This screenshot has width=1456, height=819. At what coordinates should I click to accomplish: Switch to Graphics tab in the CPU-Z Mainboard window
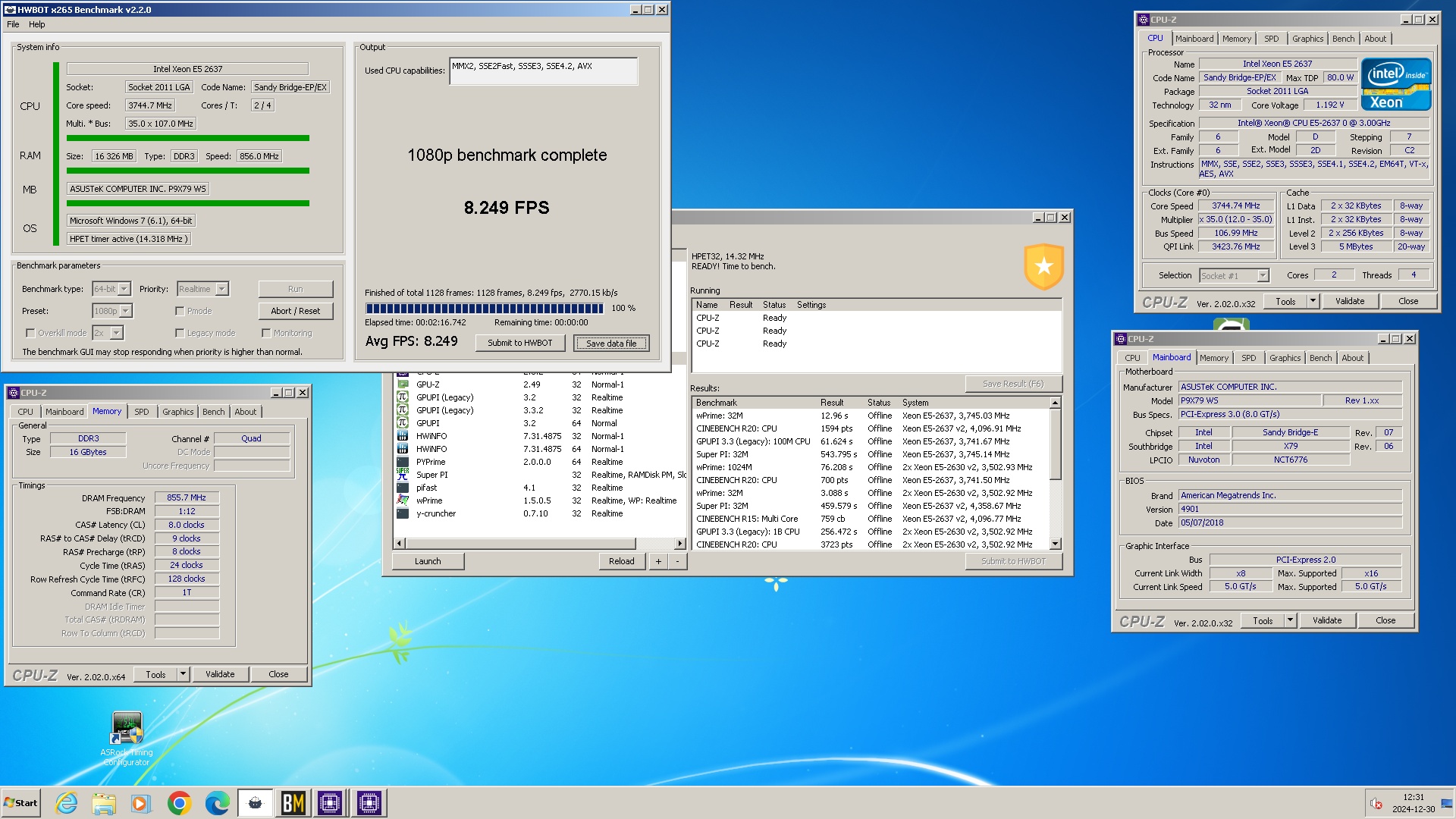[x=1285, y=358]
